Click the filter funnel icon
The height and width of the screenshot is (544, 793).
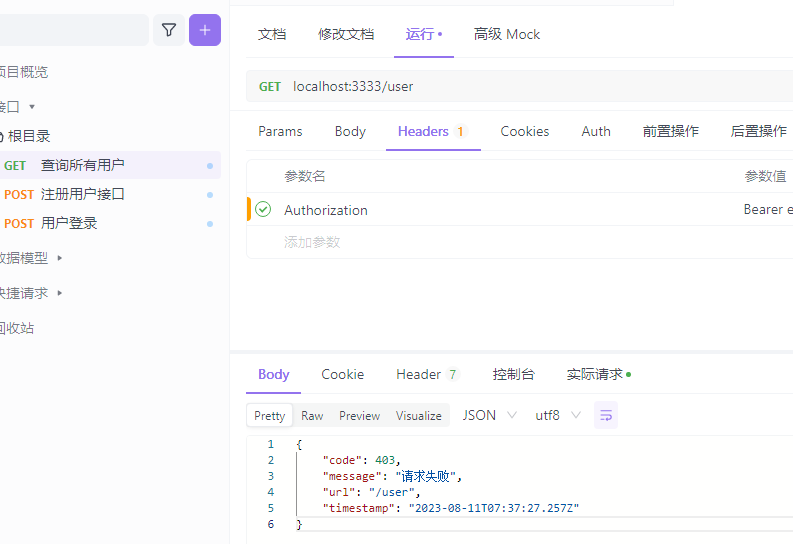[x=169, y=30]
